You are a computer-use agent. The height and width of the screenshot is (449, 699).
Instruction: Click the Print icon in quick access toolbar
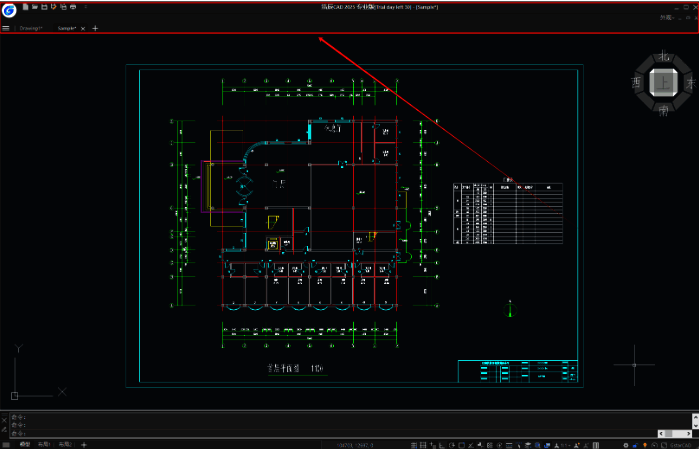click(72, 7)
